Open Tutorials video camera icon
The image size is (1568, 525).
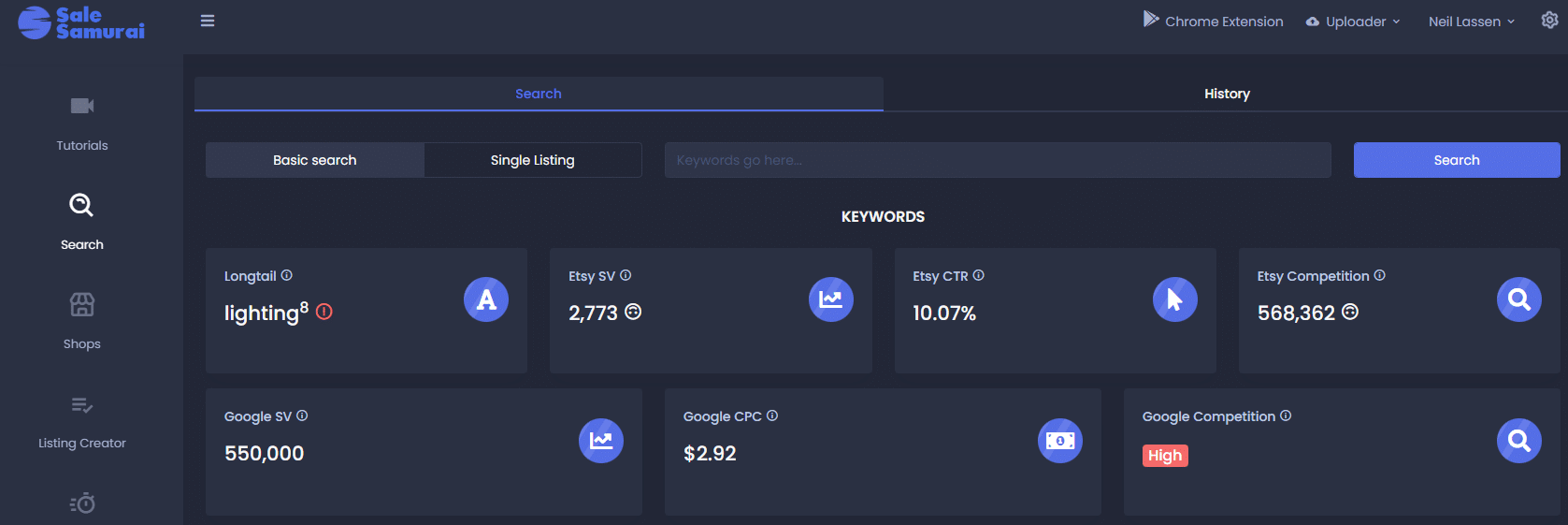(x=82, y=106)
